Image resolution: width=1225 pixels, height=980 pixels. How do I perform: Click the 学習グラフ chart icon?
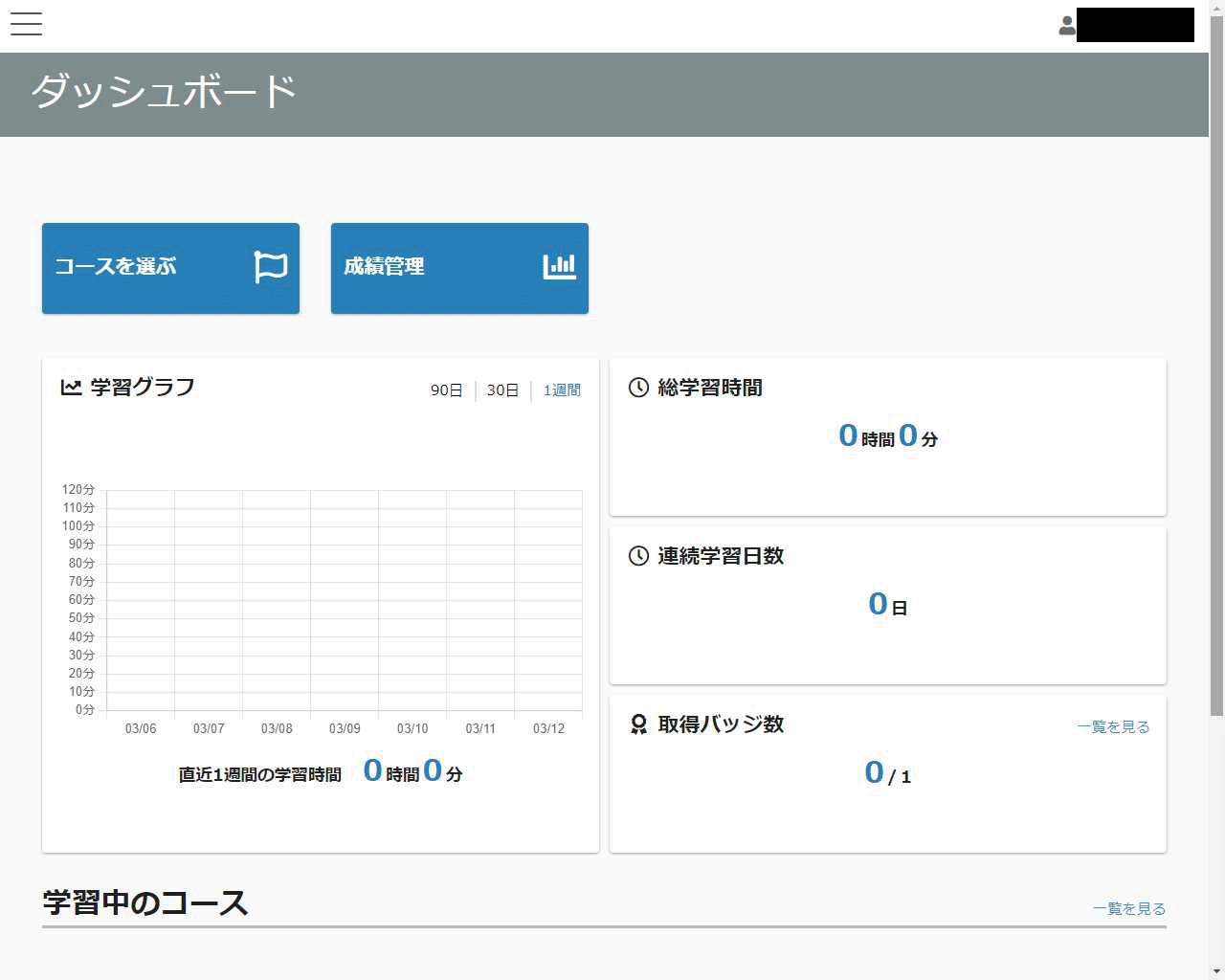(71, 388)
